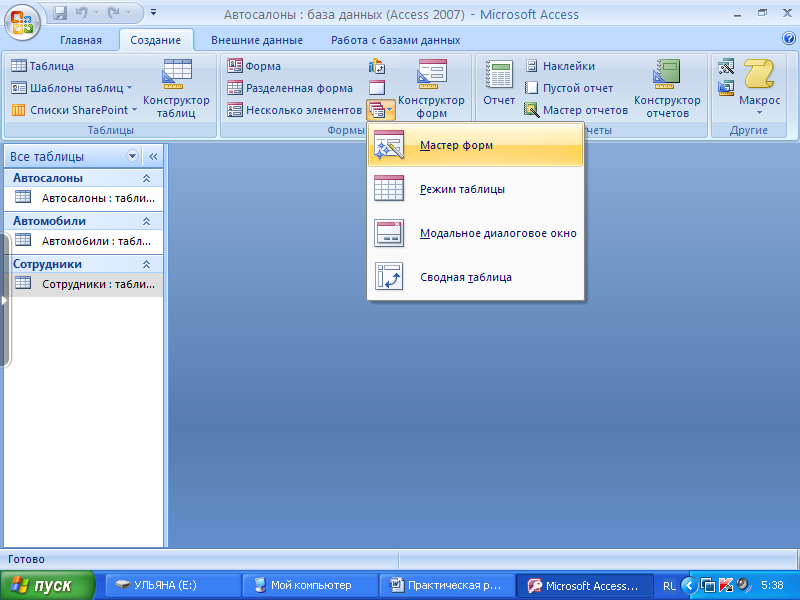Screen dimensions: 800x600
Task: Click the Наклейки button
Action: pos(560,66)
